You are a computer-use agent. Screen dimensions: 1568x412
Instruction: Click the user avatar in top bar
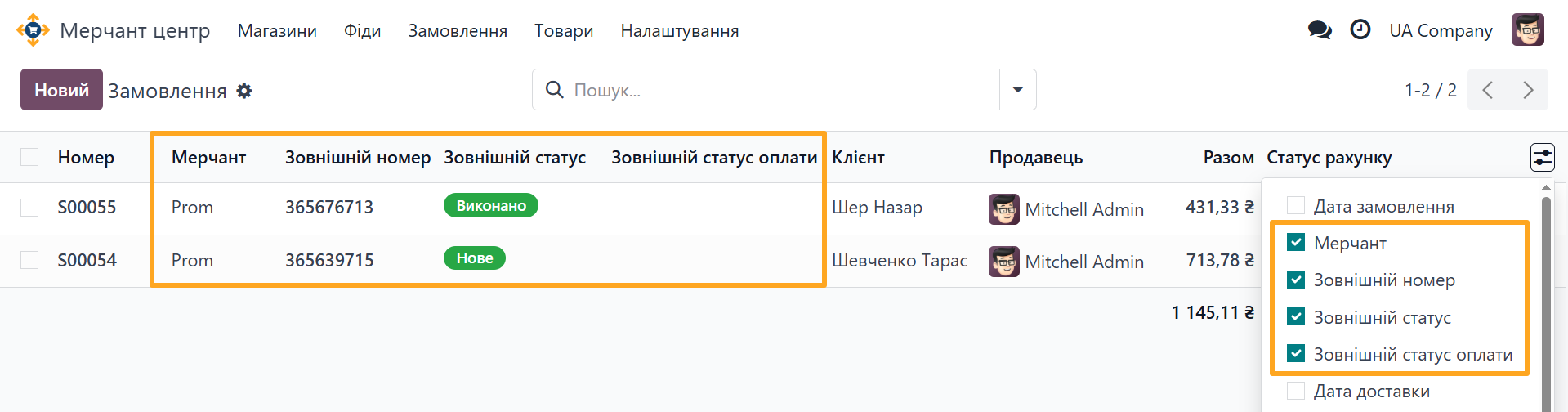(1527, 30)
